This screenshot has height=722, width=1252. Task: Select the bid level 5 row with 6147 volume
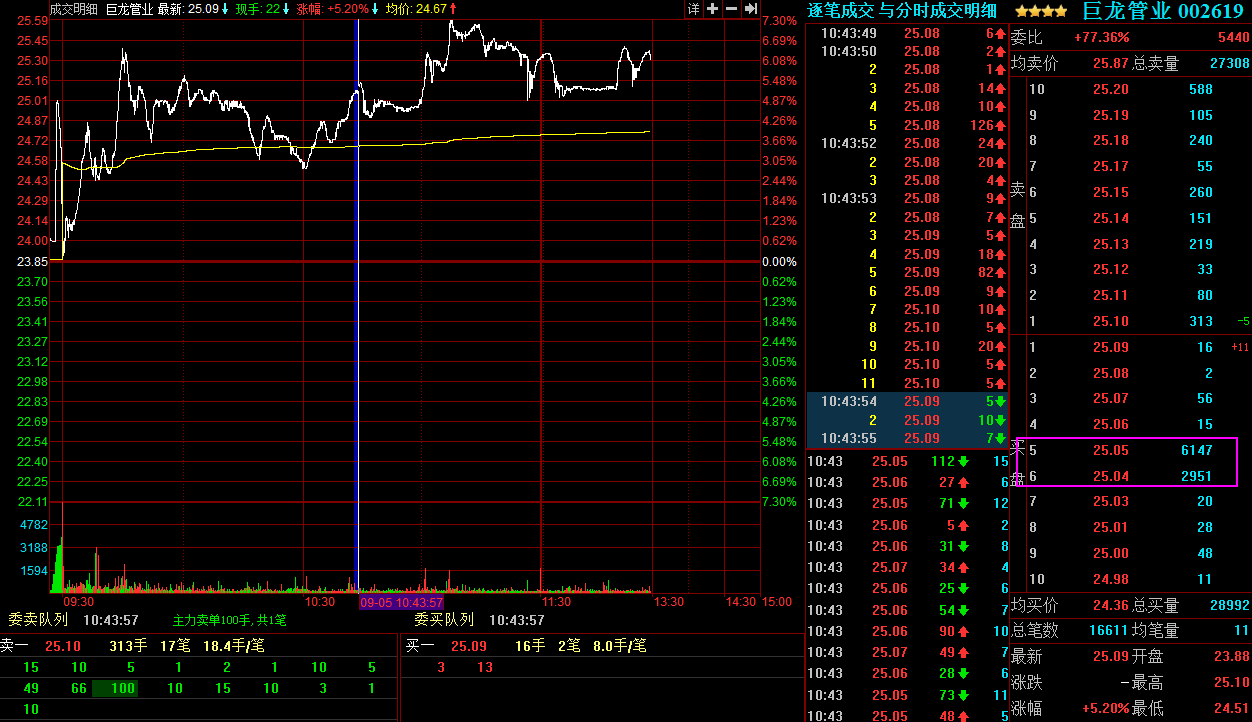[x=1125, y=450]
